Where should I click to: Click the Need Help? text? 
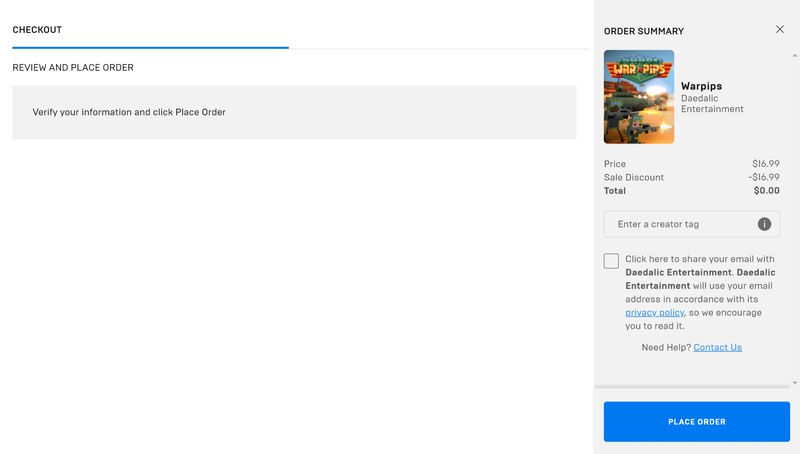coord(666,347)
